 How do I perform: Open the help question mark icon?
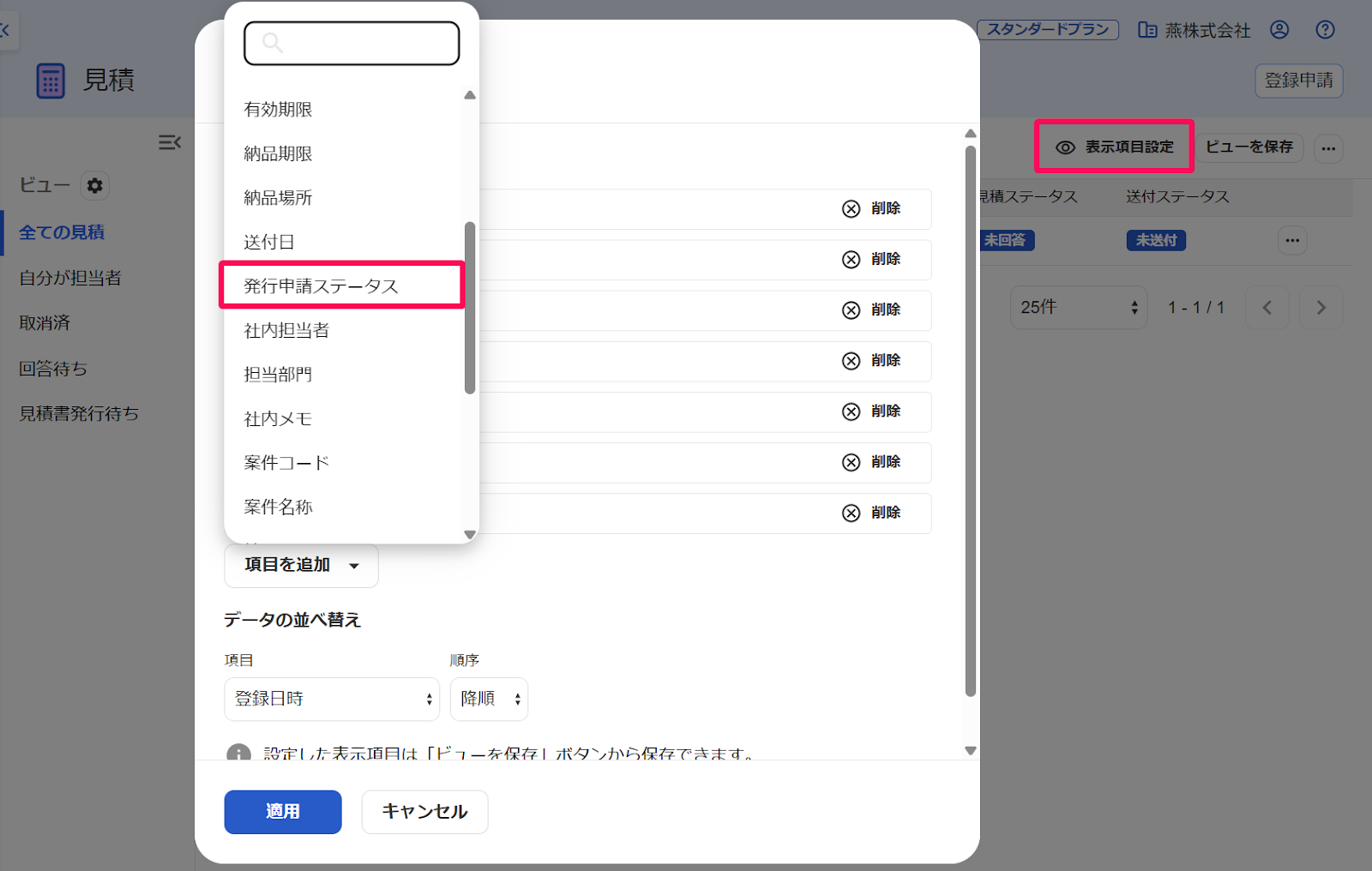pos(1325,30)
